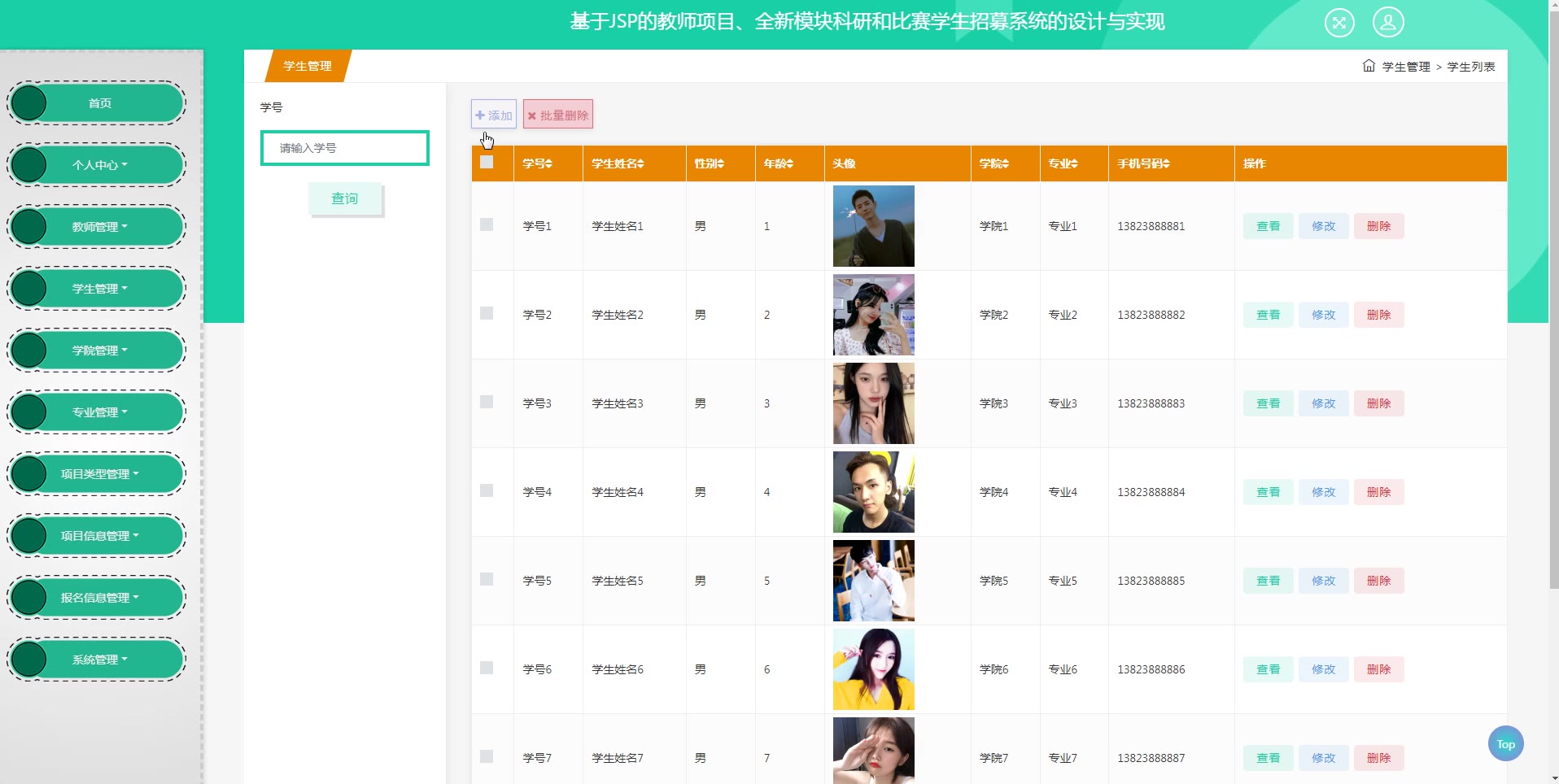Click 查看 for row 学号7
1559x784 pixels.
(x=1269, y=758)
